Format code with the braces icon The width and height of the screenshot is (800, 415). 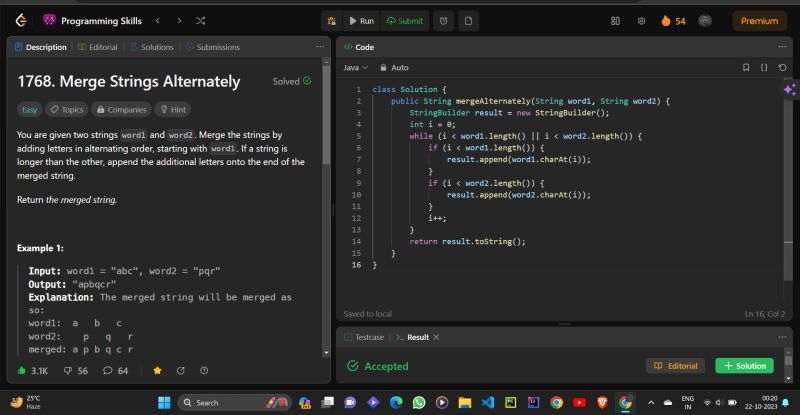point(764,67)
